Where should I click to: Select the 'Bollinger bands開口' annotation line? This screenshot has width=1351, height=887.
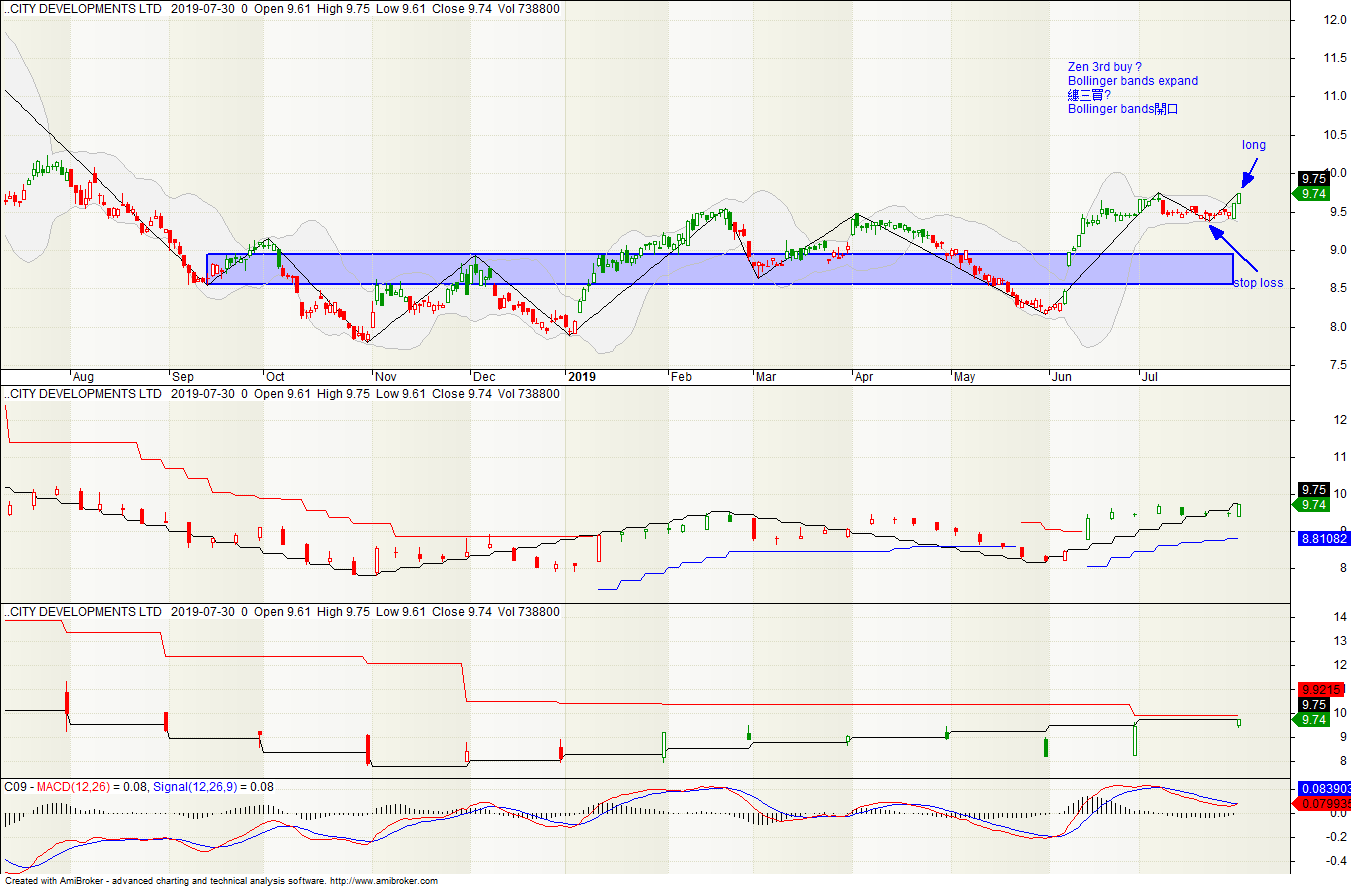click(x=1123, y=109)
